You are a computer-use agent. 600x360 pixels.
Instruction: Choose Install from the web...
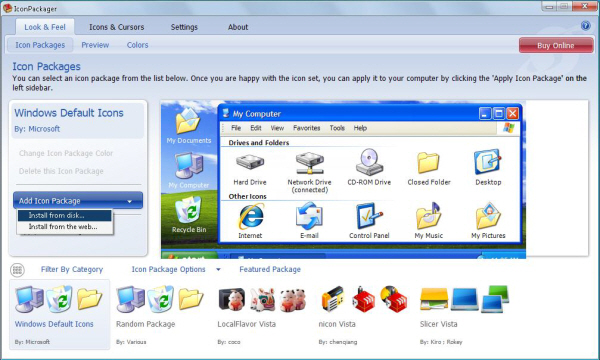click(x=64, y=227)
